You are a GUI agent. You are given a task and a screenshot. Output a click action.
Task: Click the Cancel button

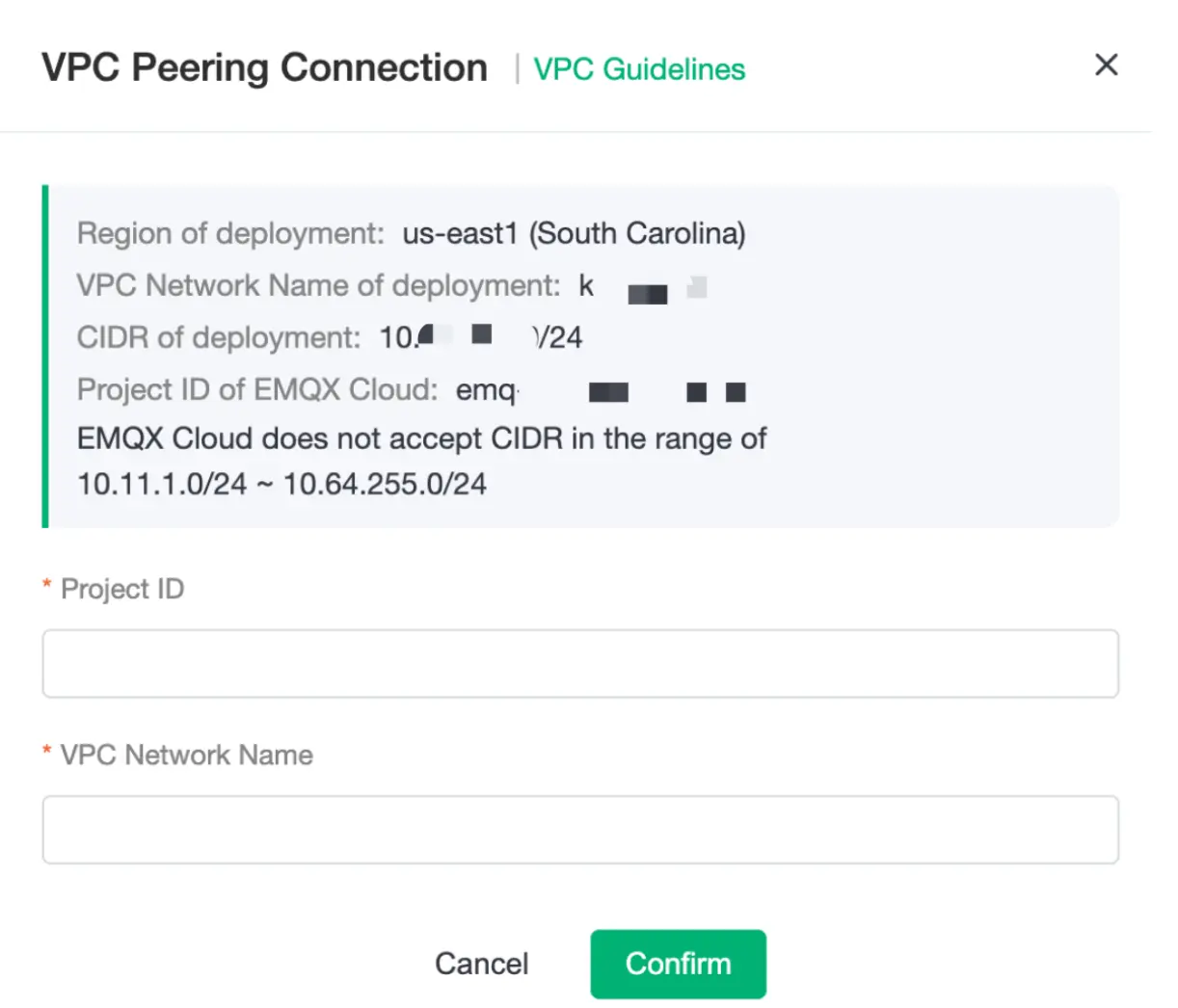tap(481, 963)
